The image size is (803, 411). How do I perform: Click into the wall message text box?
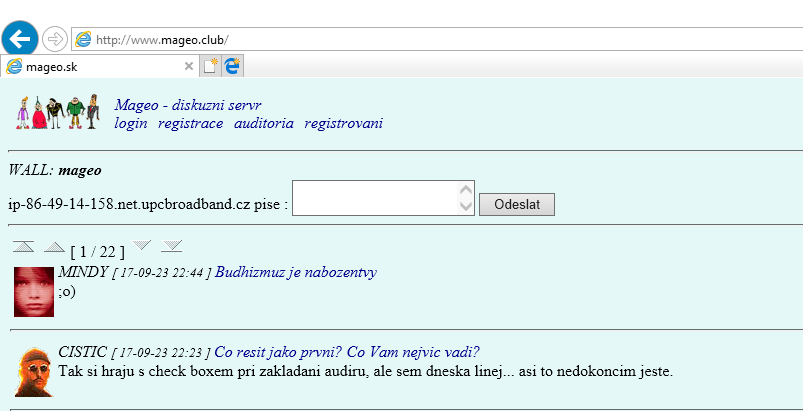tap(383, 198)
